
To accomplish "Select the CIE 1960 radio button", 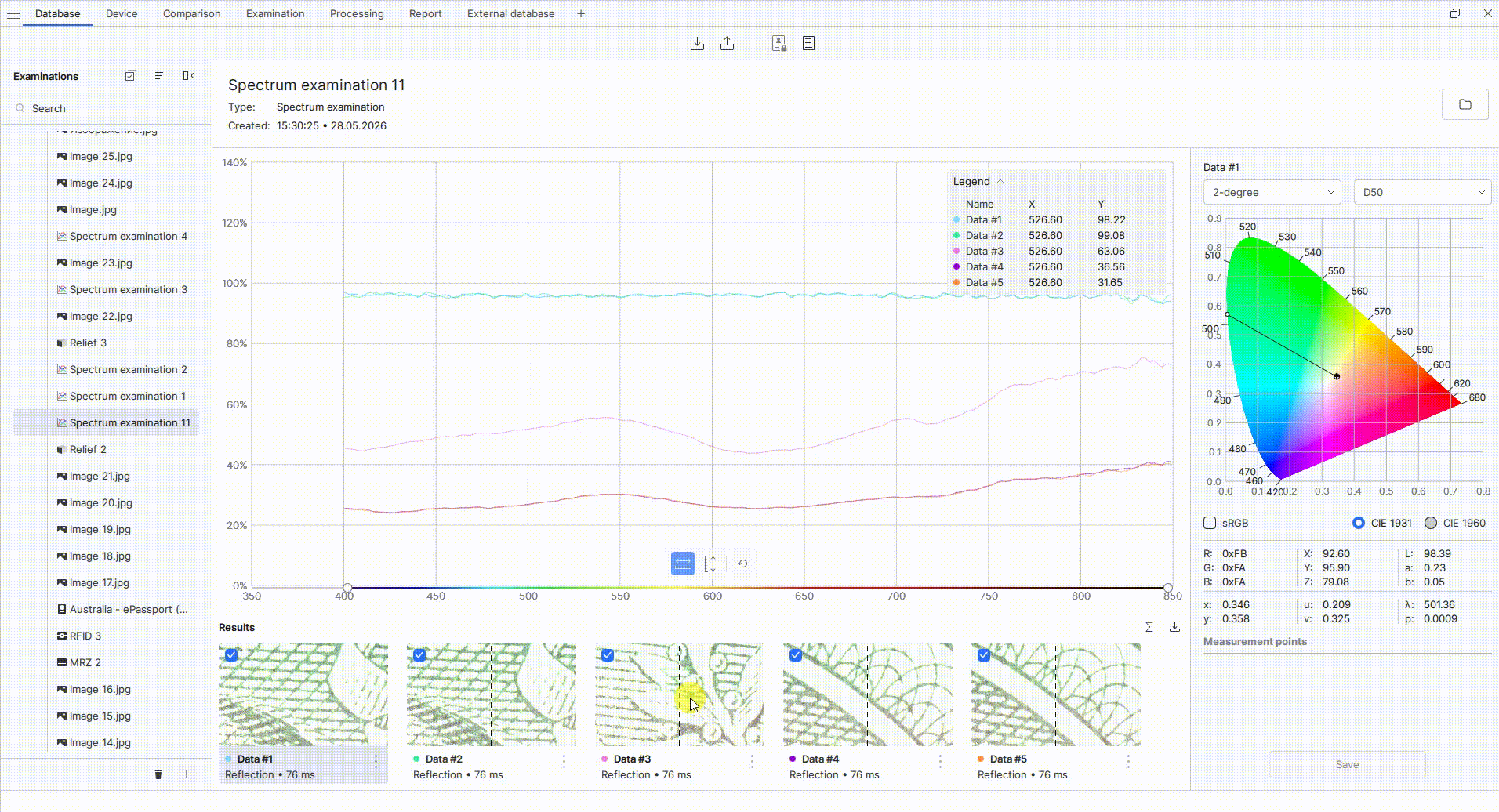I will (1431, 523).
